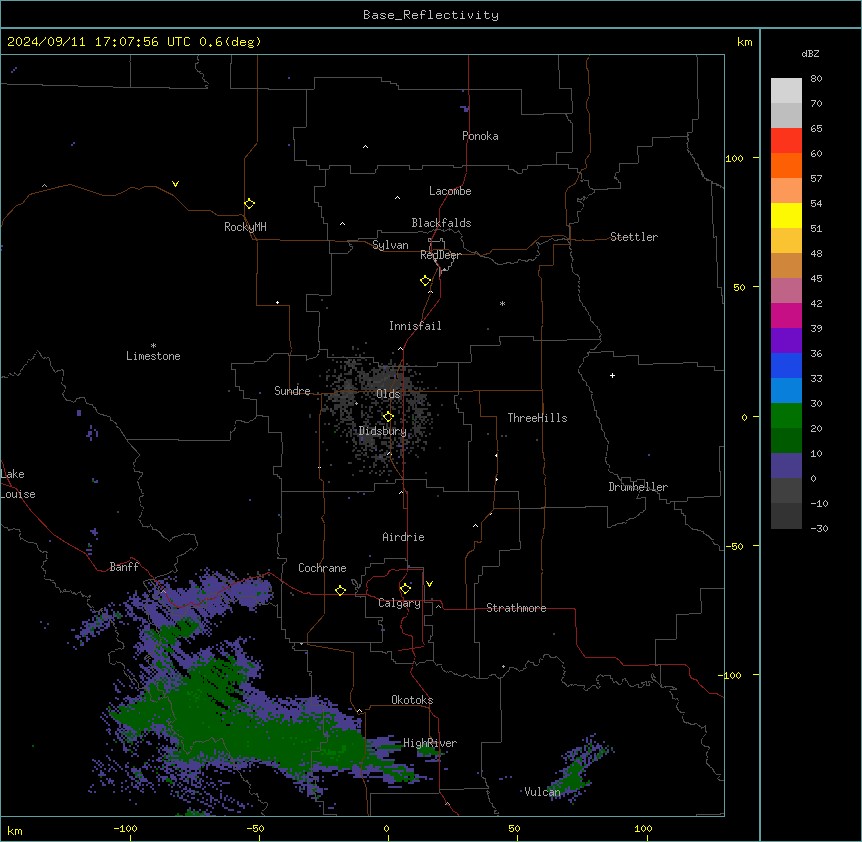Click the -50 tick label on right axis
The height and width of the screenshot is (842, 862).
pos(734,546)
